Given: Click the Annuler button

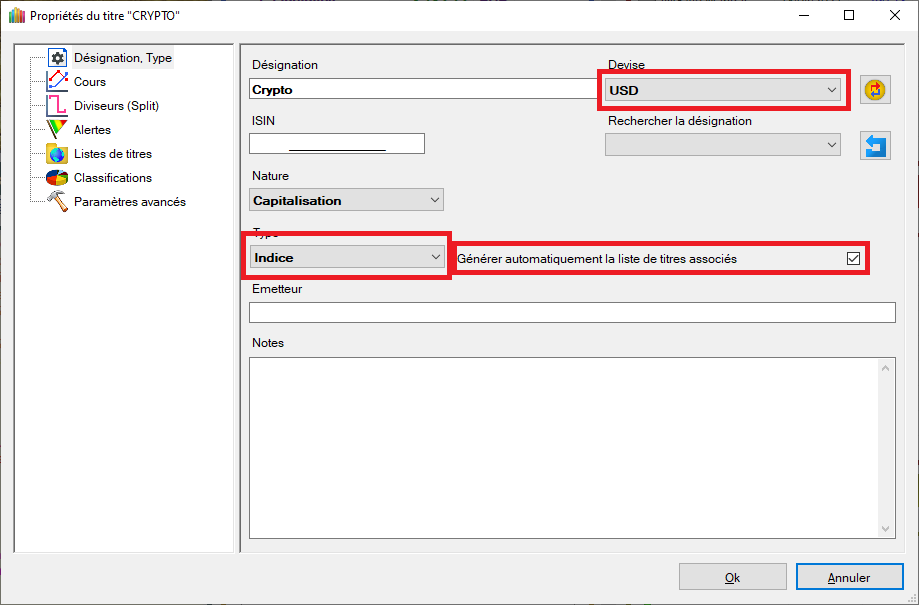Looking at the screenshot, I should 849,577.
